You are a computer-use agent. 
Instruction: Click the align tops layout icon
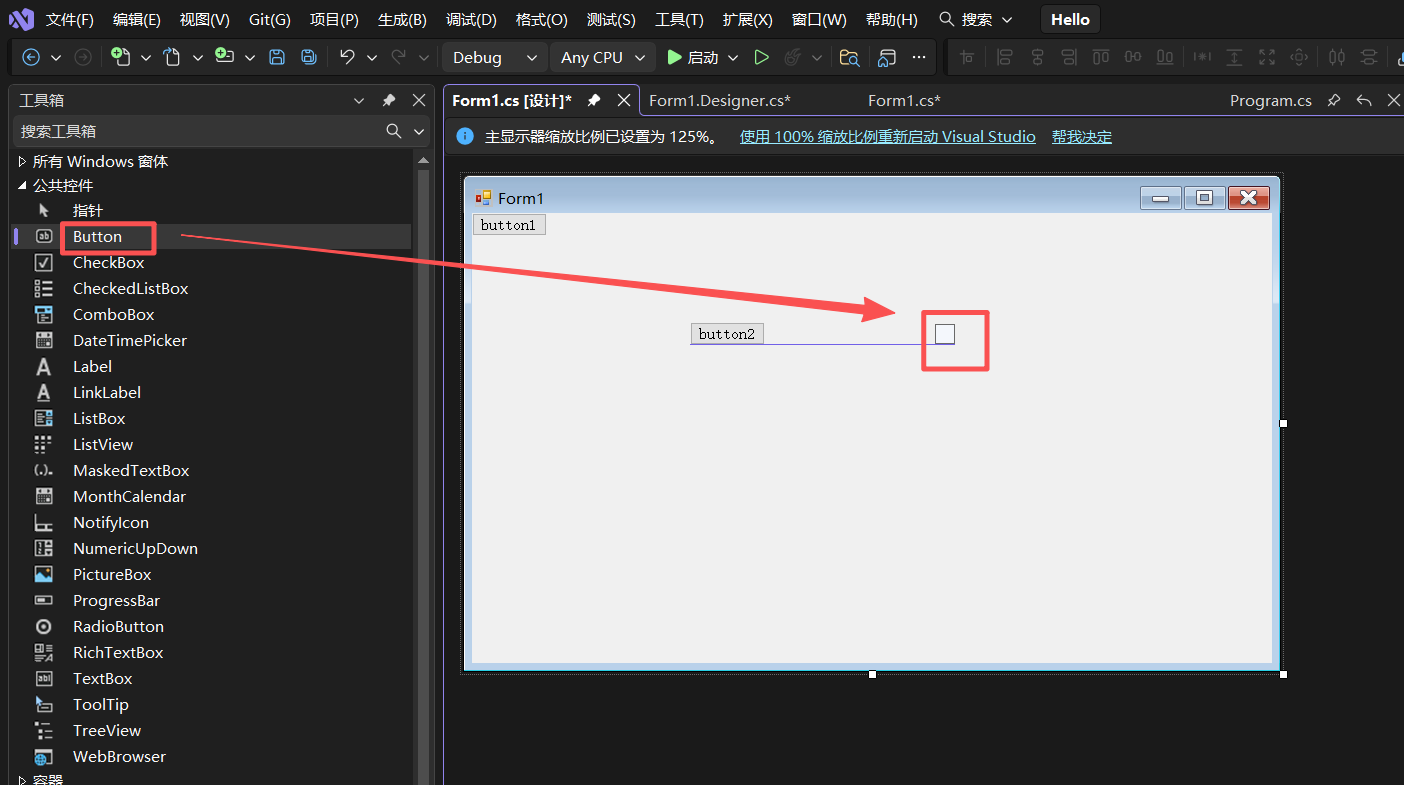click(1101, 58)
